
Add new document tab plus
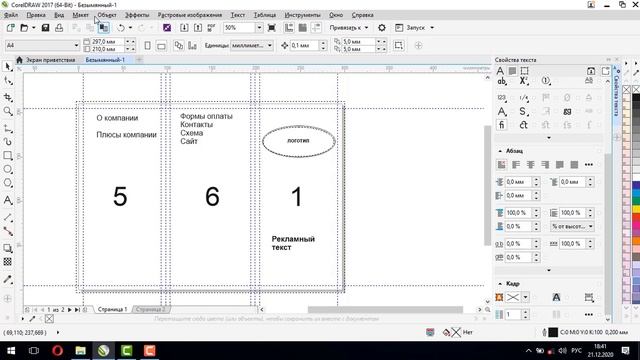[139, 60]
